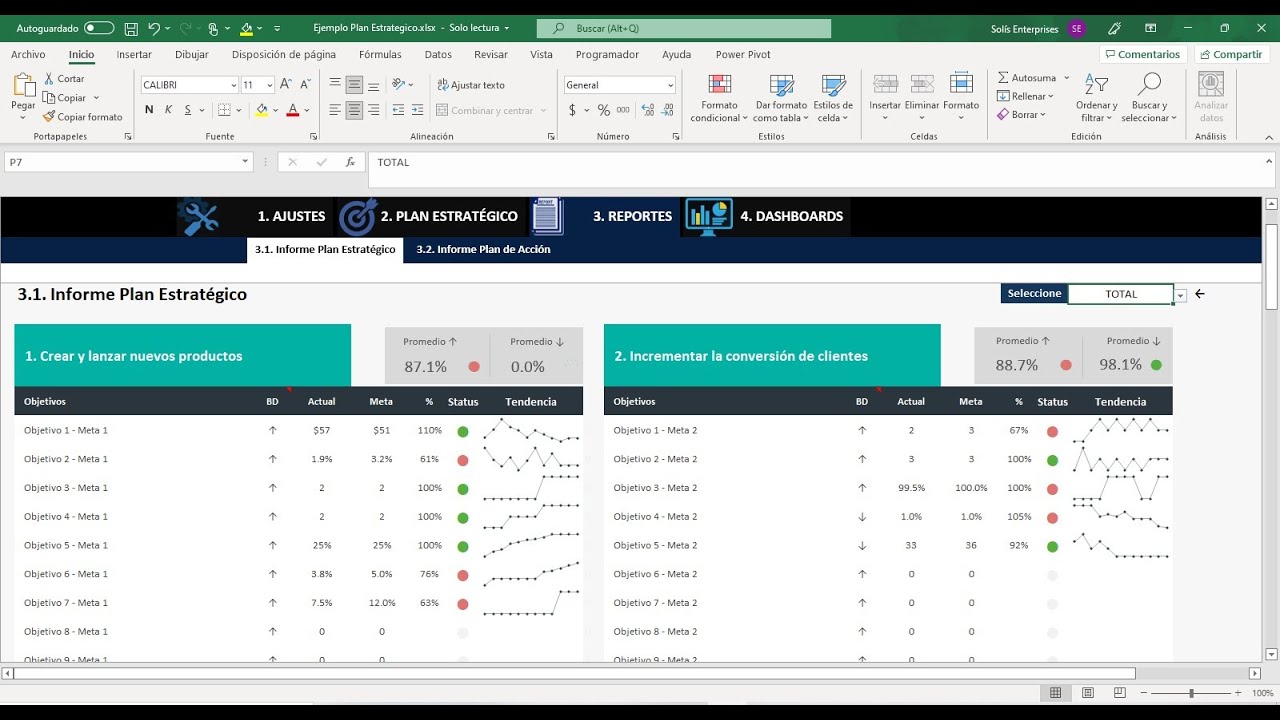Open the Power Pivot tab
Screen dimensions: 1280x720
pos(743,55)
